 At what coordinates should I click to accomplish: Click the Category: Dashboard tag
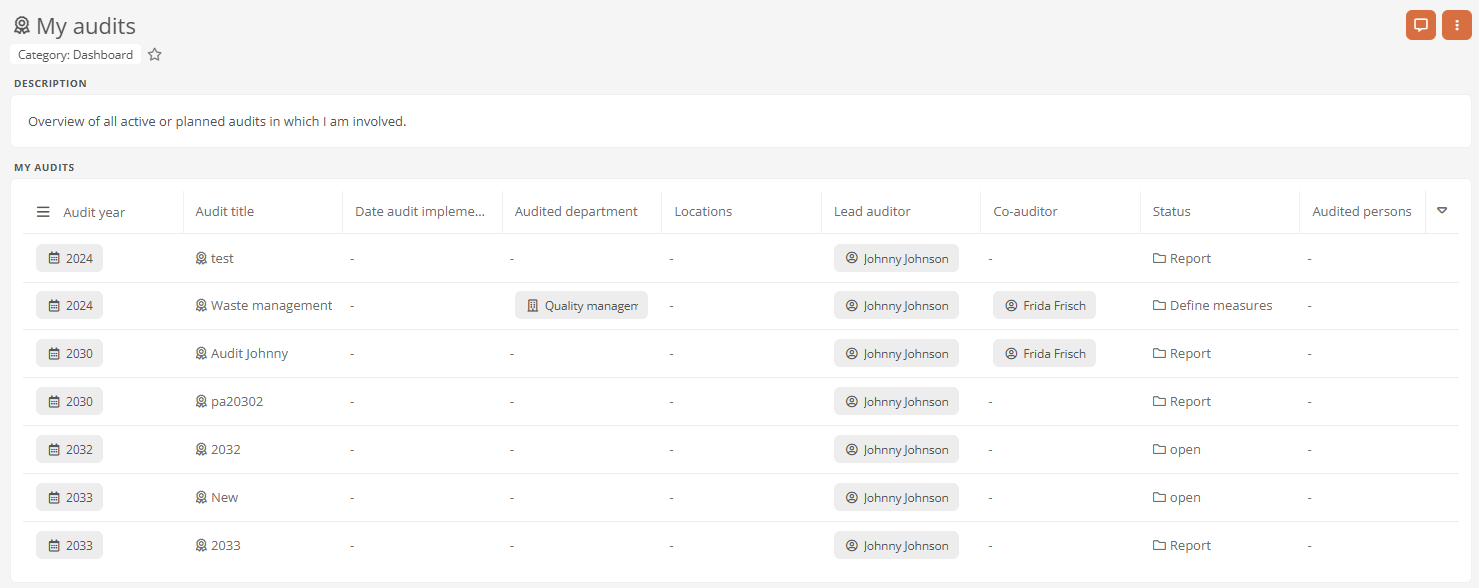[75, 55]
